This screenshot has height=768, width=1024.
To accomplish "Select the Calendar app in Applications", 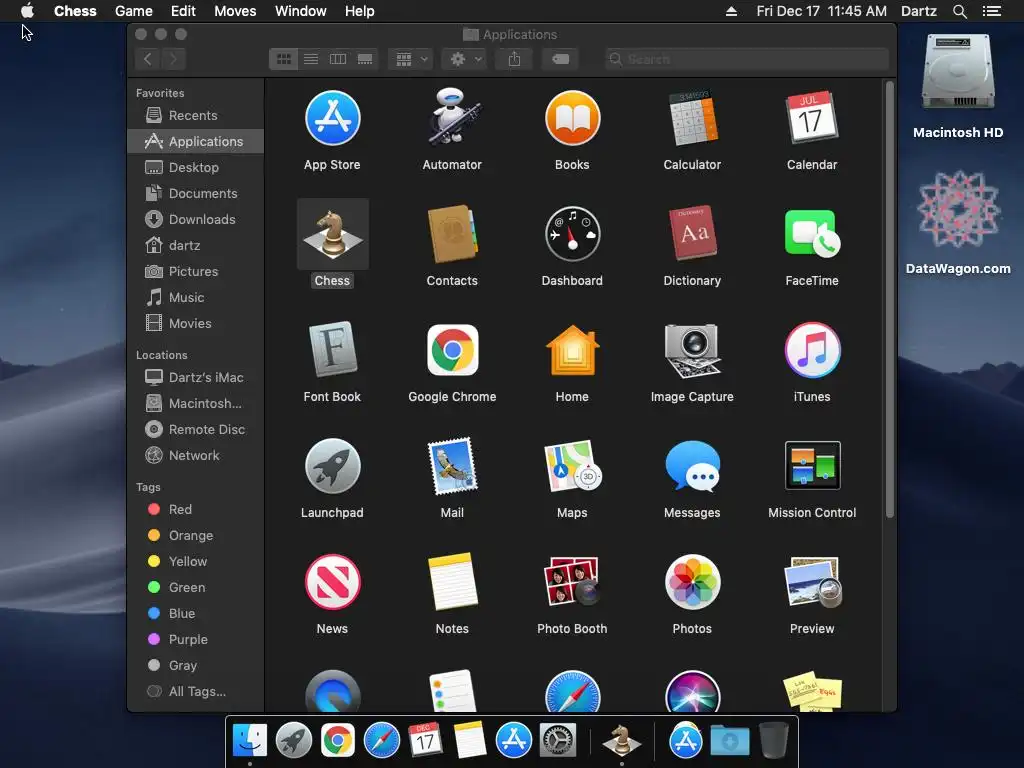I will coord(812,118).
